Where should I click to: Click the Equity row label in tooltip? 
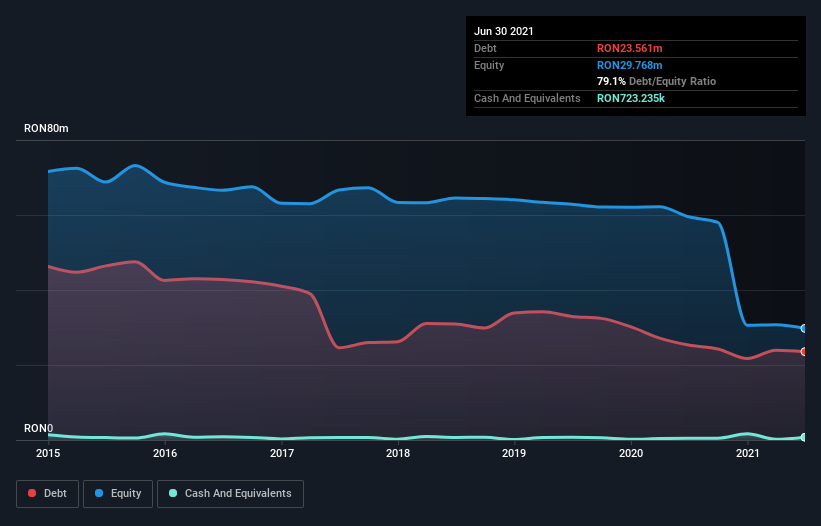tap(489, 65)
